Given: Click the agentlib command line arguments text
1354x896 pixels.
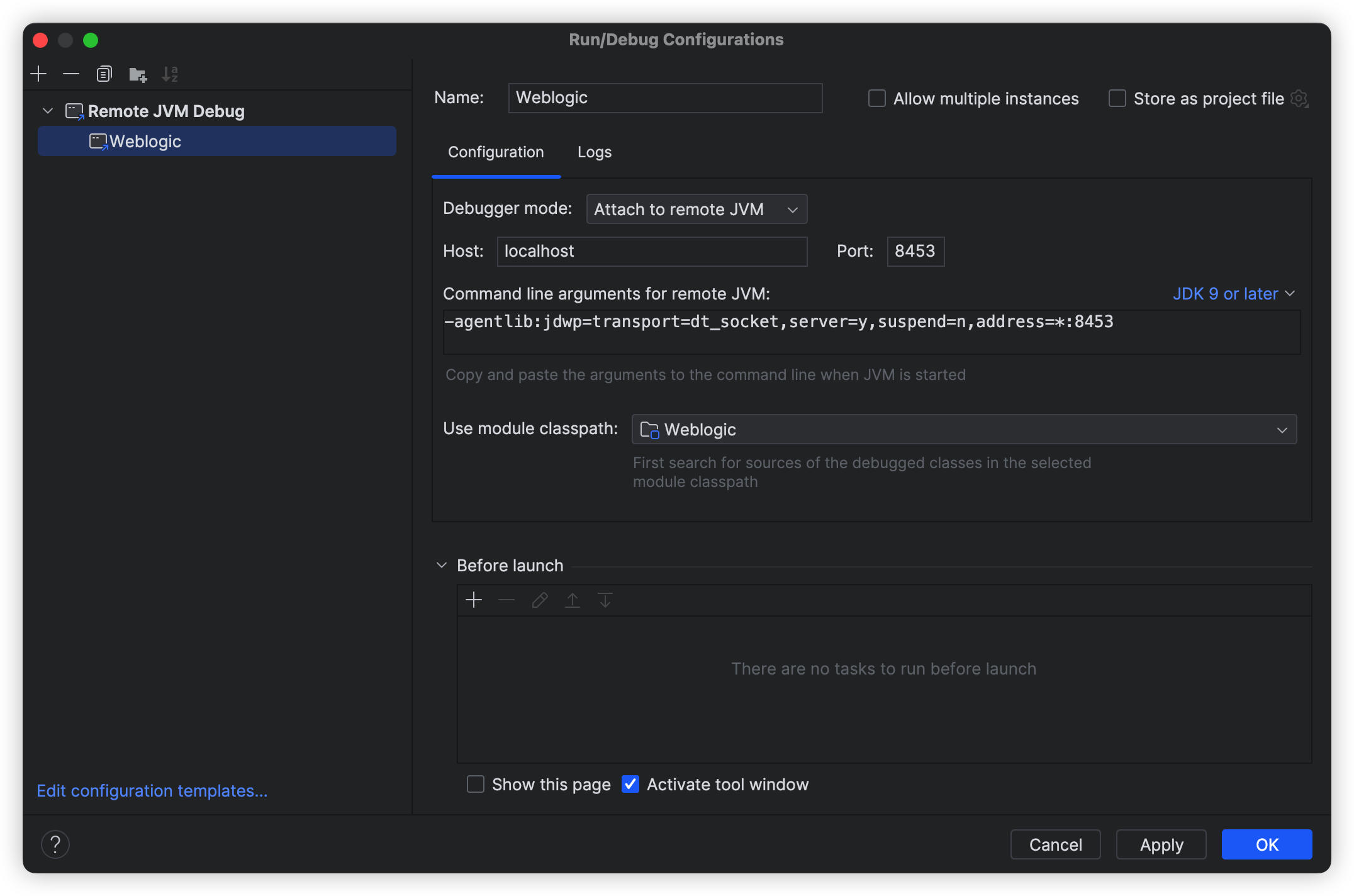Looking at the screenshot, I should tap(779, 322).
